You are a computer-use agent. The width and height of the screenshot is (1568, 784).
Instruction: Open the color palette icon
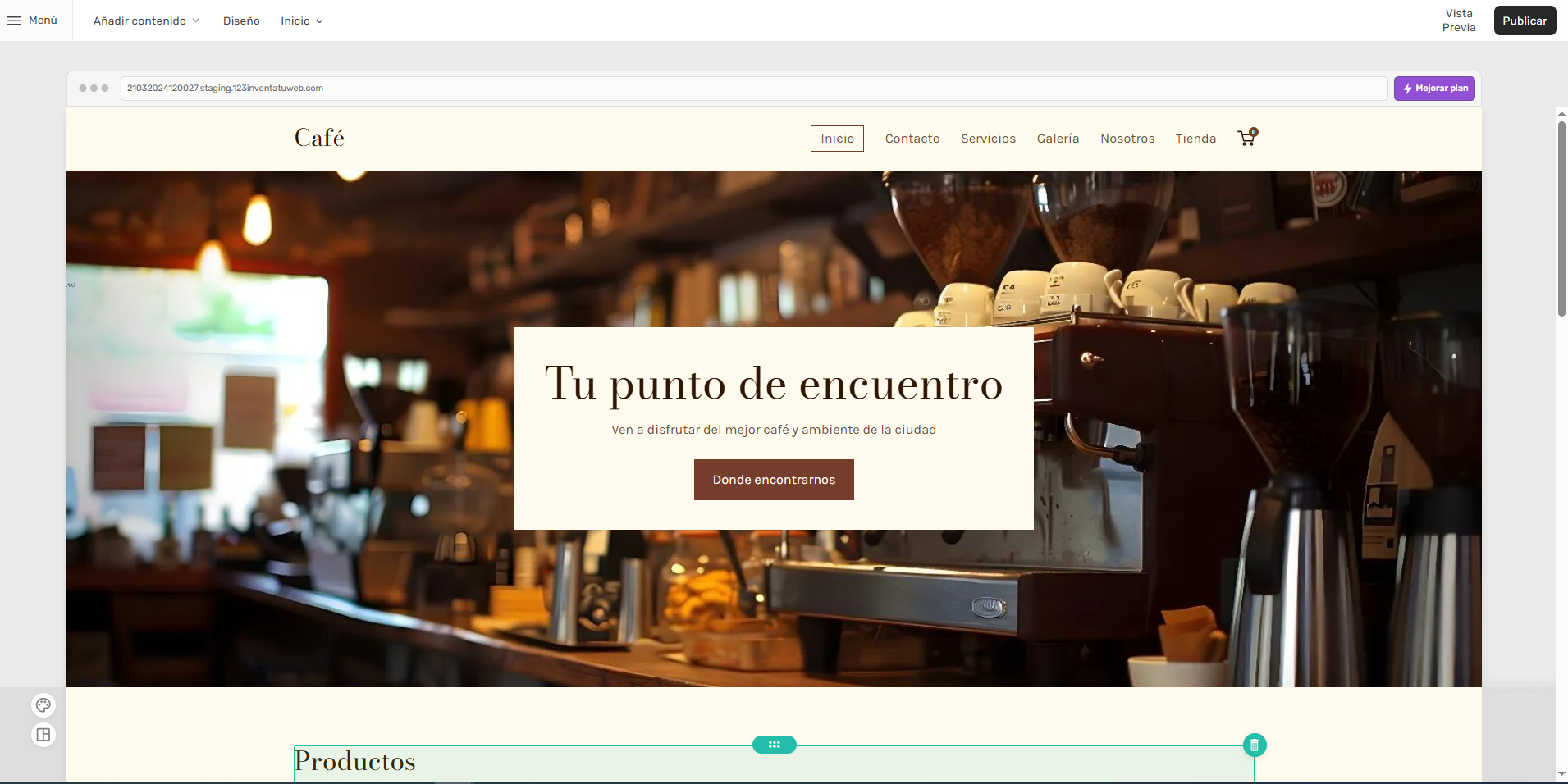click(43, 705)
